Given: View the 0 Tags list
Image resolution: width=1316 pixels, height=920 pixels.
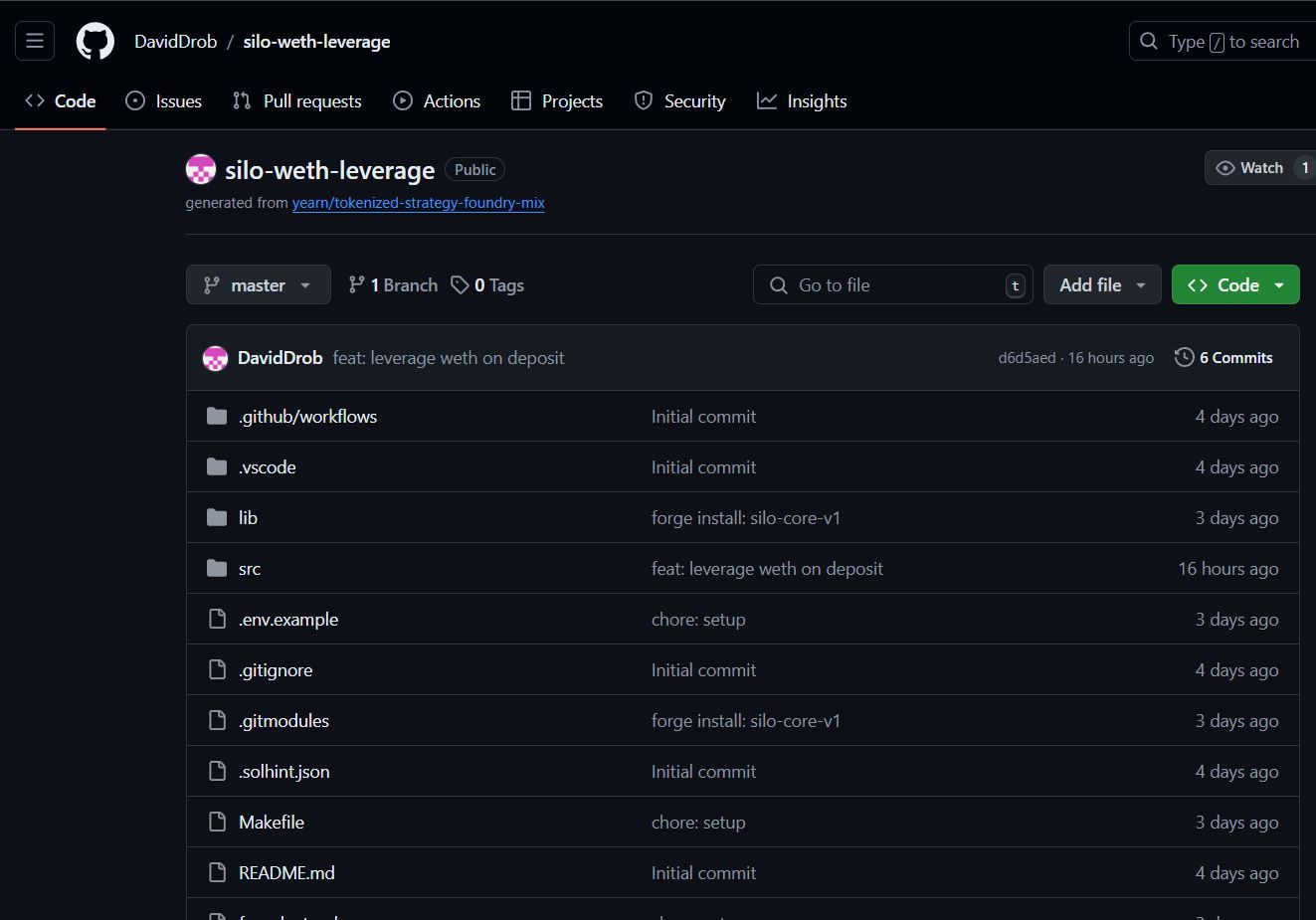Looking at the screenshot, I should pos(487,284).
